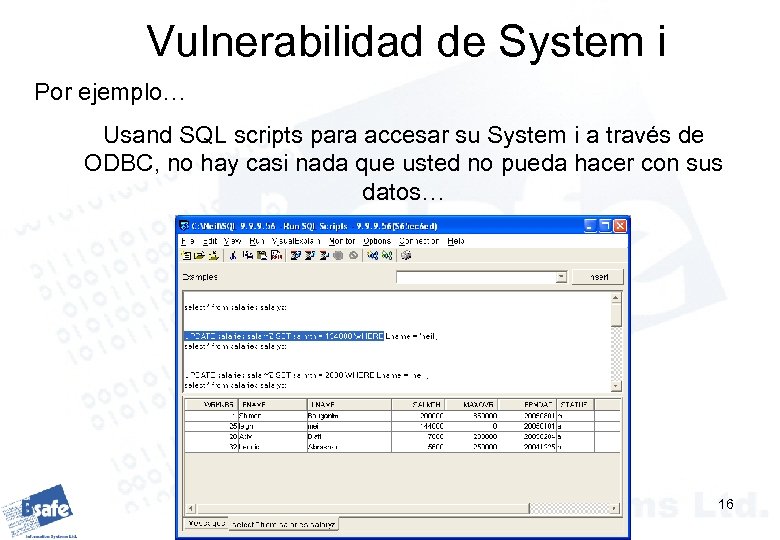Open the Edit menu
This screenshot has width=780, height=540.
209,241
